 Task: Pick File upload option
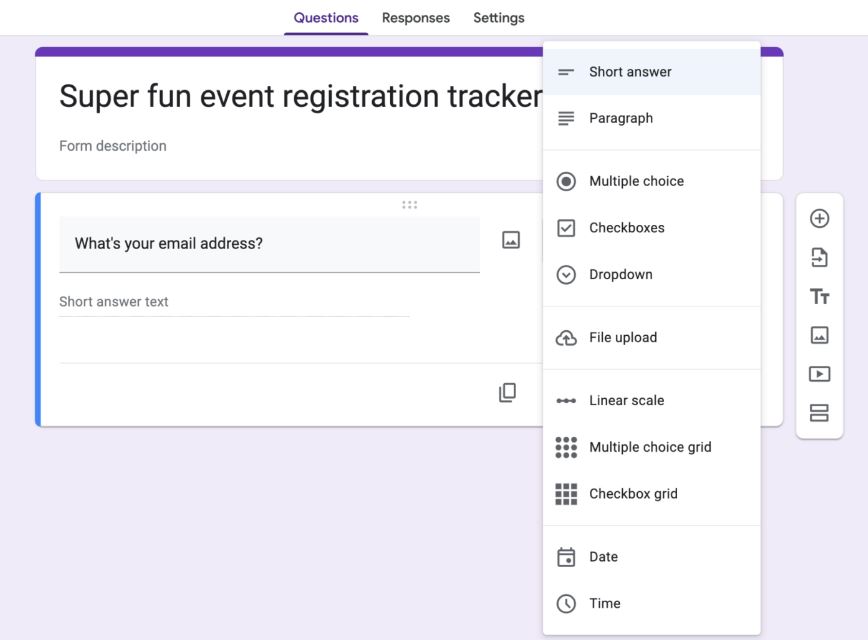point(622,338)
